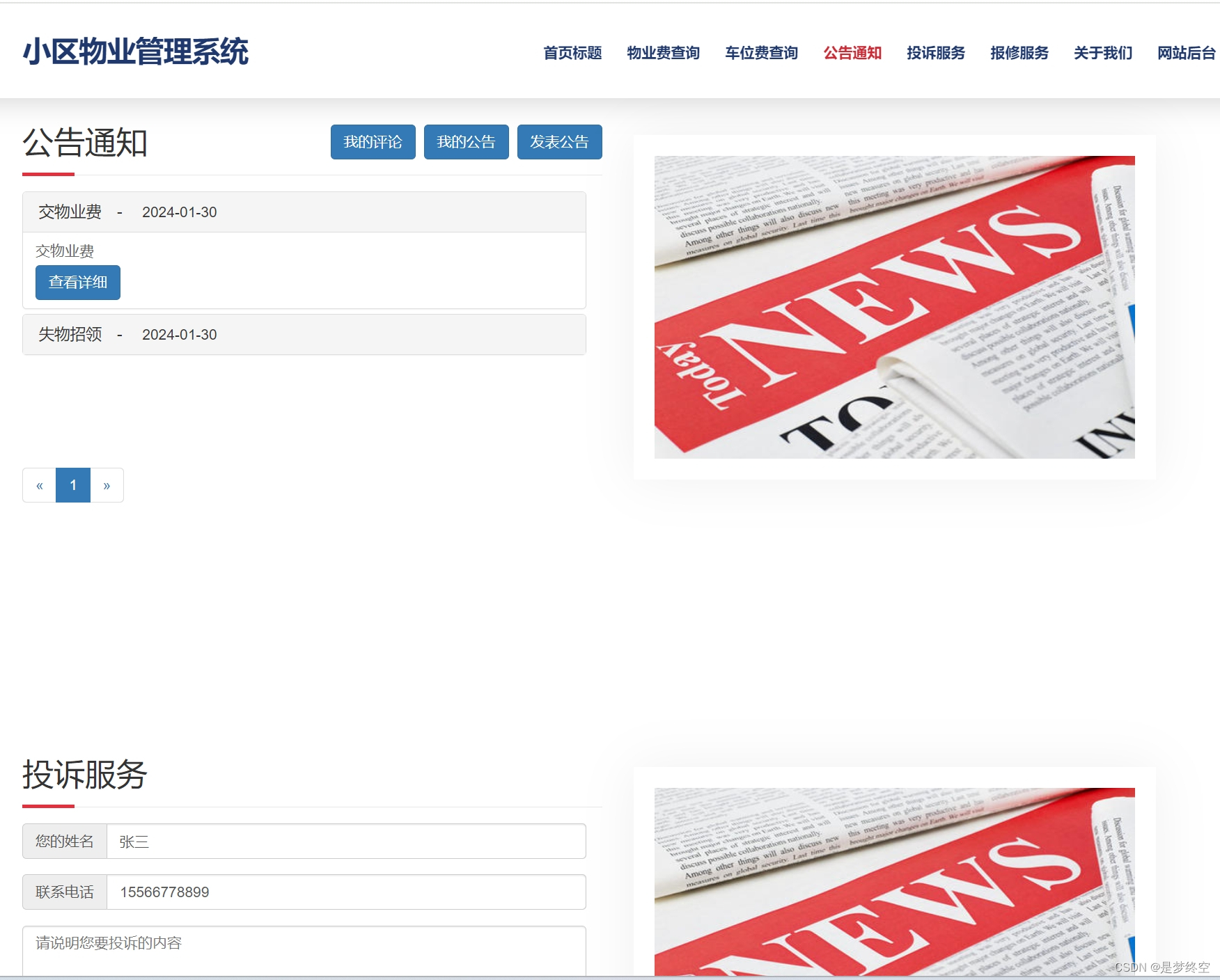The width and height of the screenshot is (1220, 980).
Task: Open the 物业费查询 navigation item
Action: click(664, 53)
